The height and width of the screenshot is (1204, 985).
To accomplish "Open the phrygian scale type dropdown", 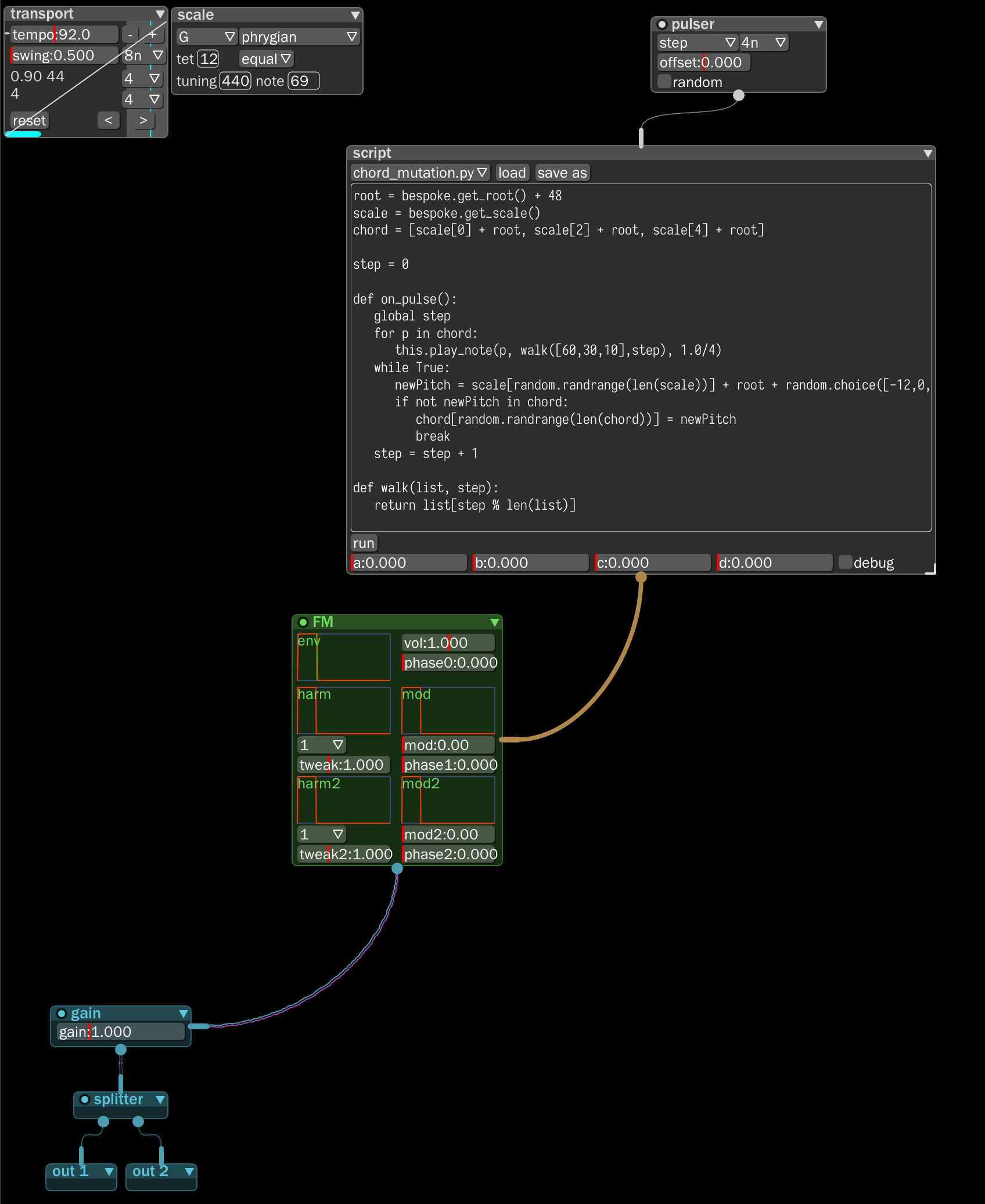I will (x=299, y=36).
